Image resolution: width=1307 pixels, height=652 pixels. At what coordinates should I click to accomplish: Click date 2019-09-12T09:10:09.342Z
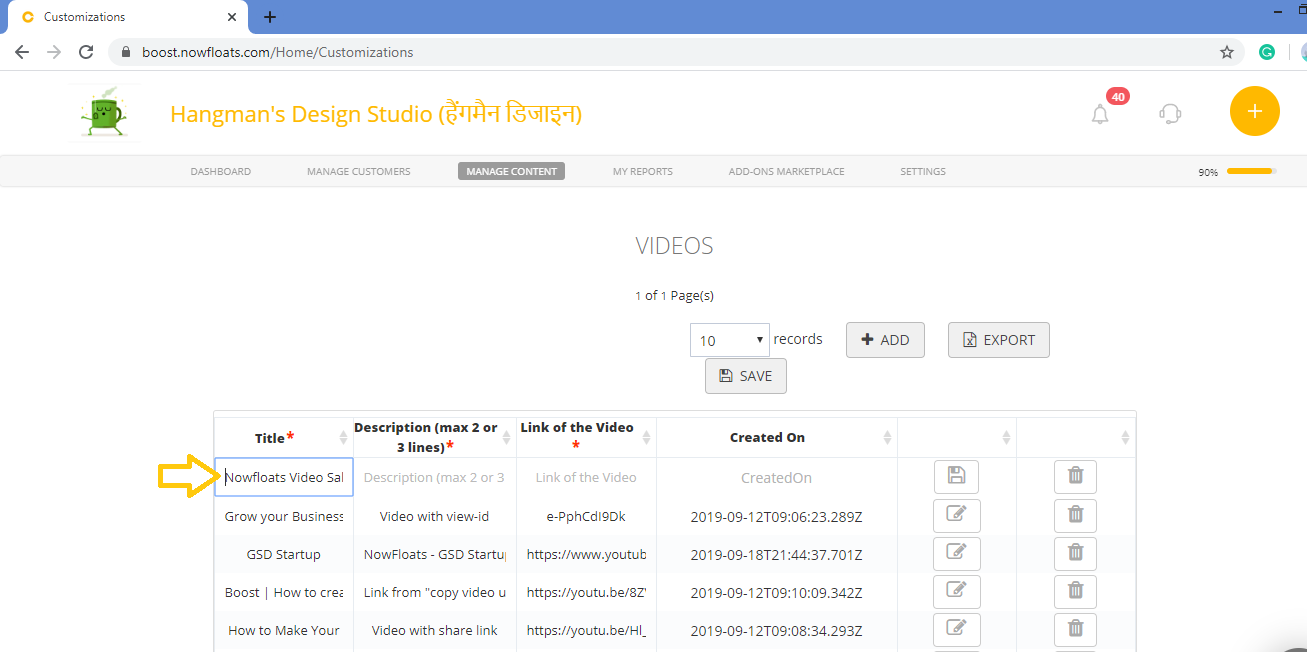(x=776, y=593)
